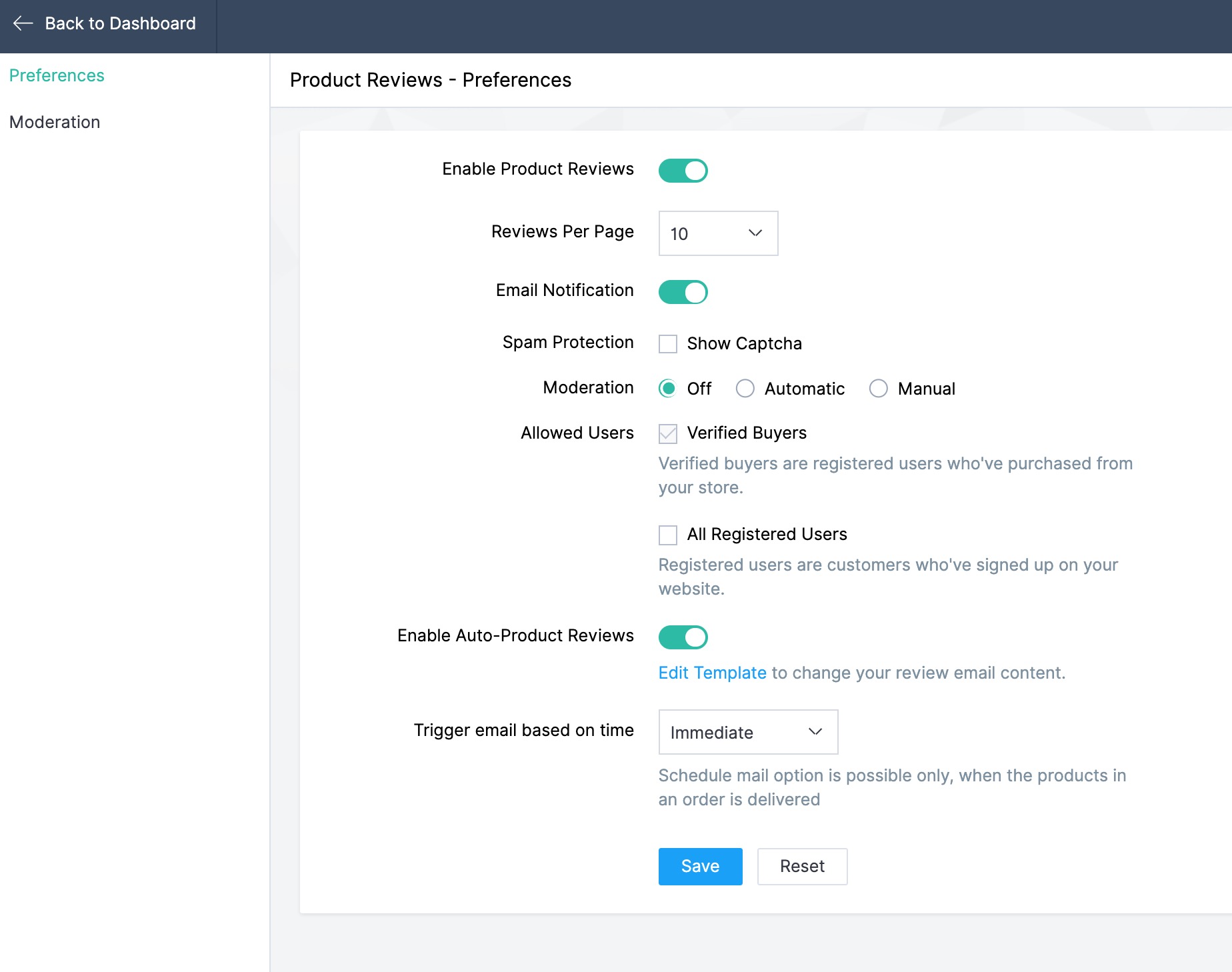This screenshot has width=1232, height=972.
Task: Open Back to Dashboard link
Action: tap(120, 24)
